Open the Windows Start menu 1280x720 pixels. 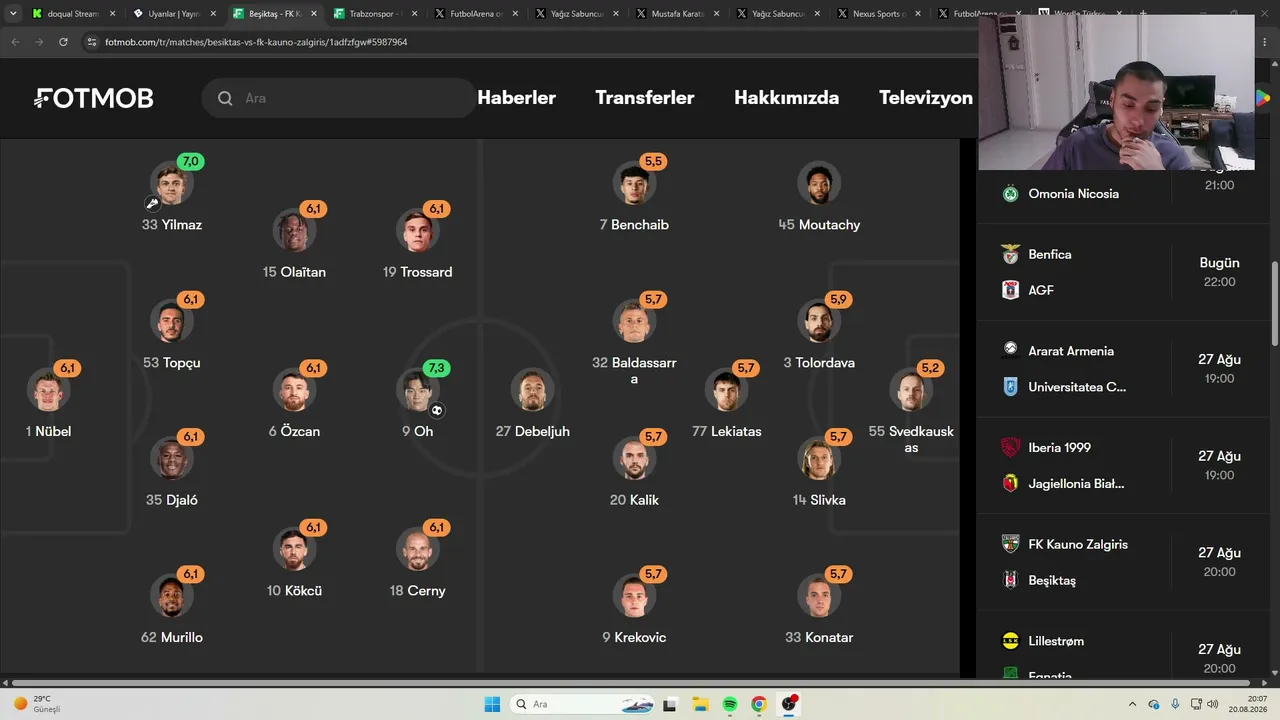click(492, 704)
